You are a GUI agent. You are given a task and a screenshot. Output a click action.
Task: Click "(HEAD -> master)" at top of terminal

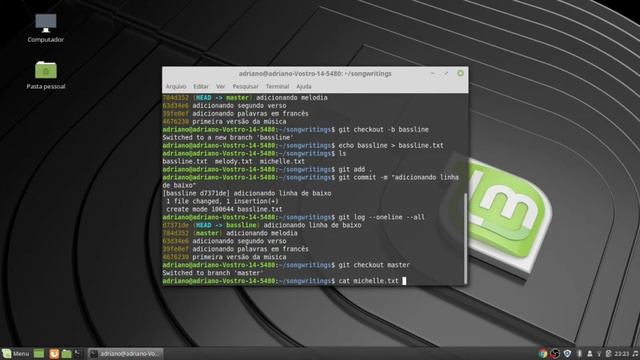(222, 98)
